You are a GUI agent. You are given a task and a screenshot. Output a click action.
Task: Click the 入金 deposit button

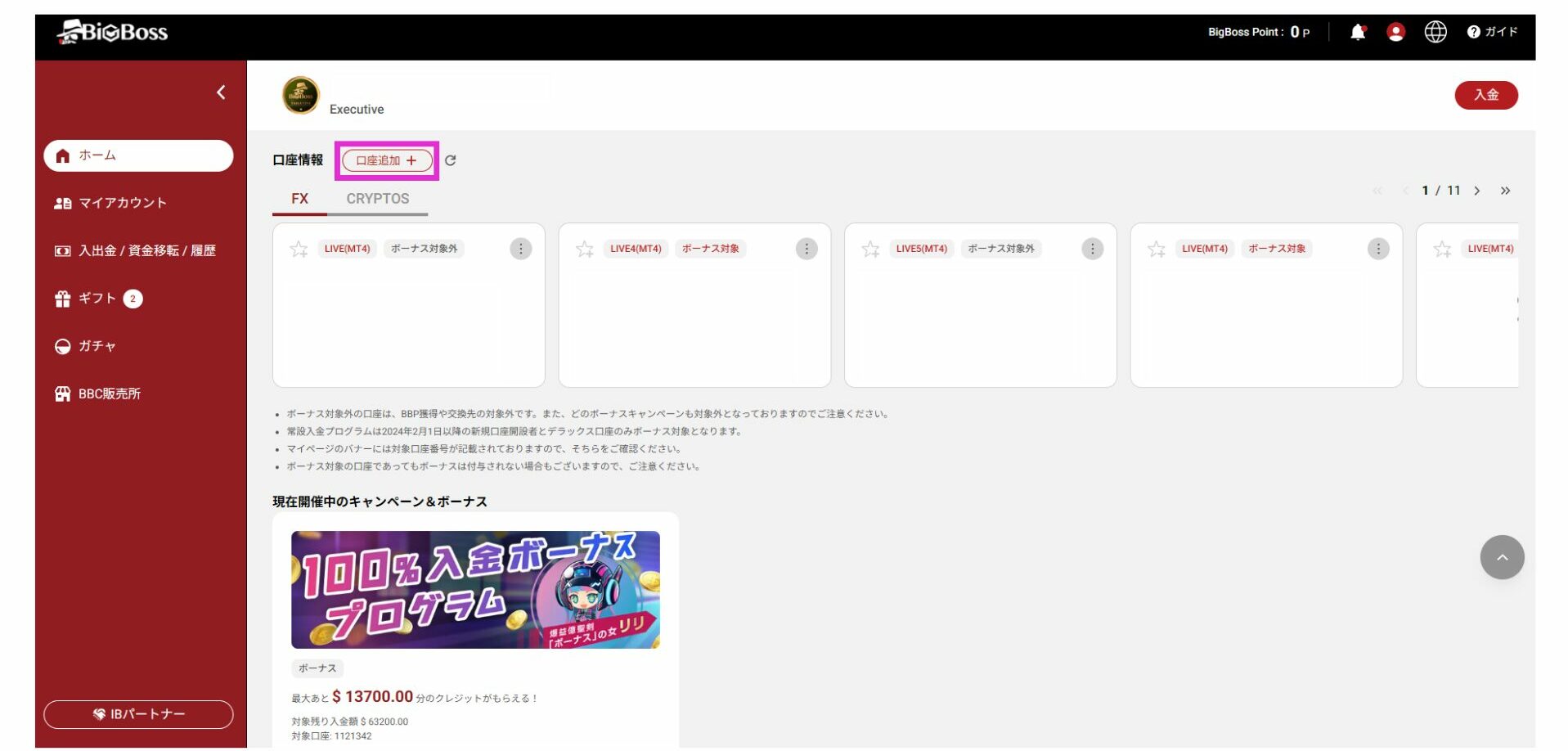tap(1485, 95)
